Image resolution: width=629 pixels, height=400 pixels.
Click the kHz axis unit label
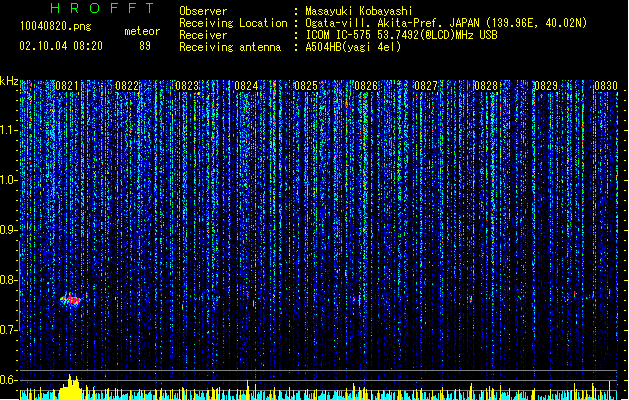point(9,81)
